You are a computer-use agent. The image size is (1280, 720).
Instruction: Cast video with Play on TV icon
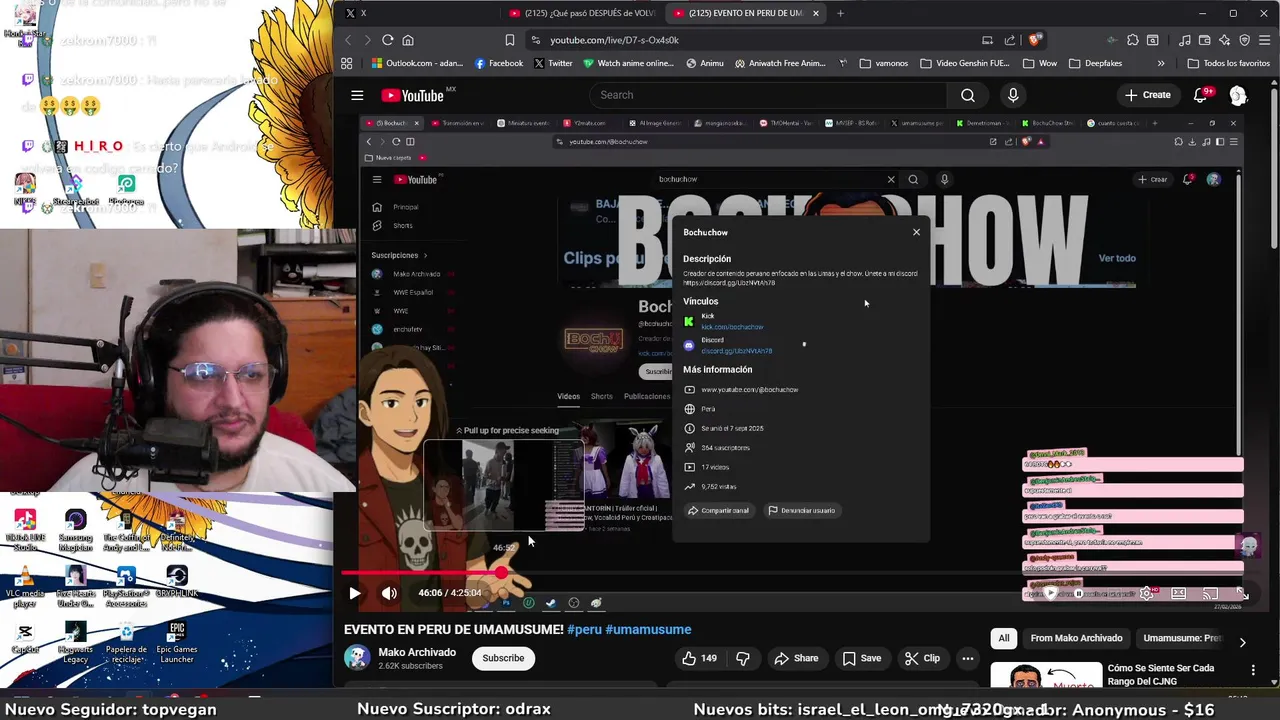click(x=1210, y=593)
